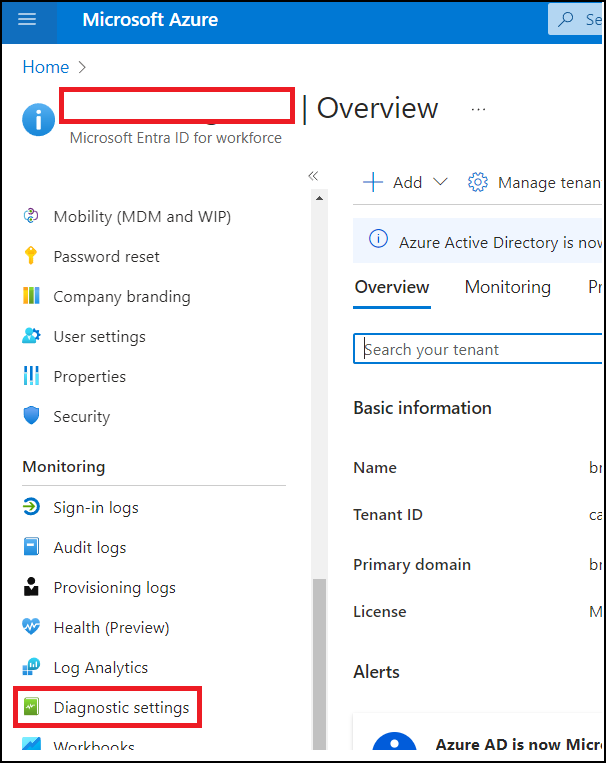Click the sidebar vertical scrollbar
Image resolution: width=606 pixels, height=763 pixels.
click(320, 660)
